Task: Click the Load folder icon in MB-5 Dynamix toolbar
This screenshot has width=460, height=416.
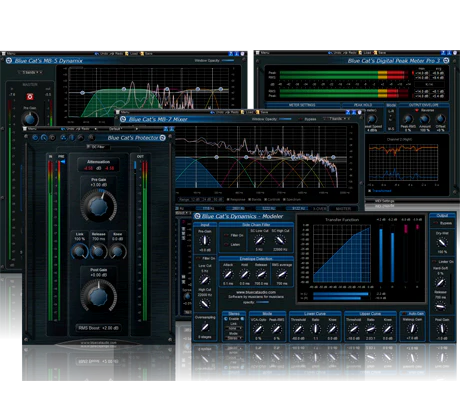Action: pyautogui.click(x=127, y=53)
